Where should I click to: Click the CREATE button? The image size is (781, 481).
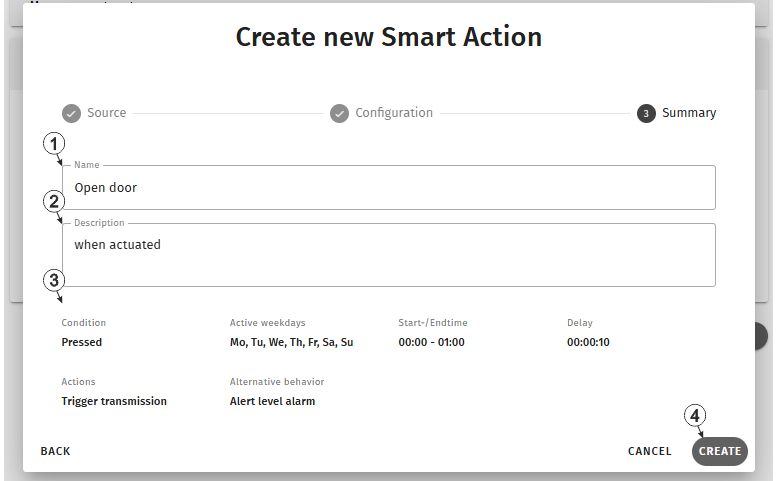[720, 451]
